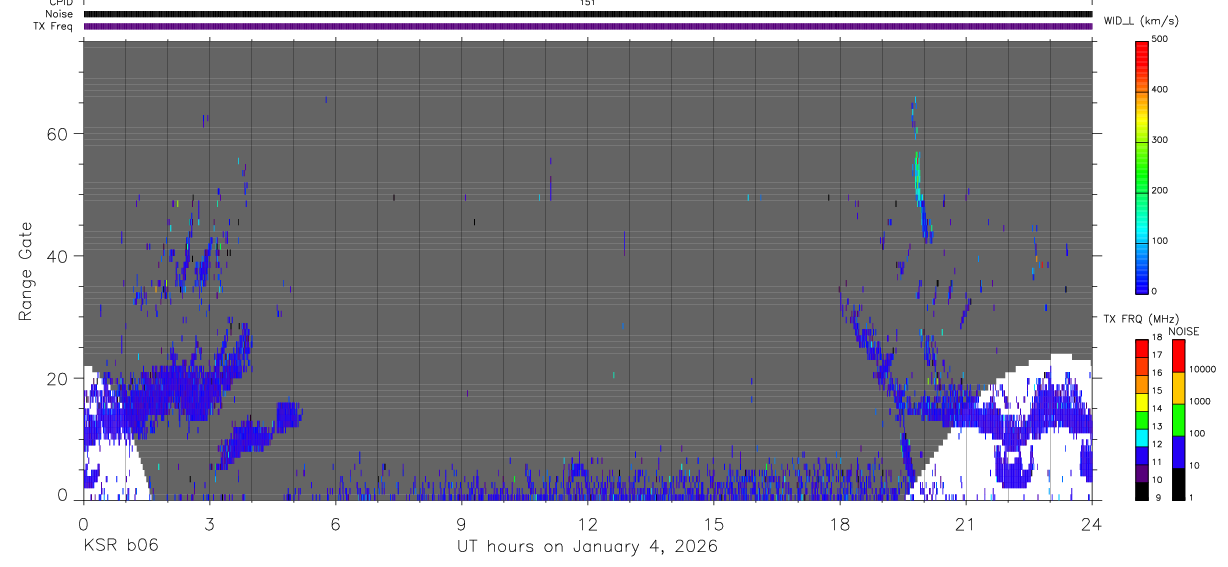1228x567 pixels.
Task: Click the 'UT hours on January 4, 2026' caption
Action: click(587, 547)
